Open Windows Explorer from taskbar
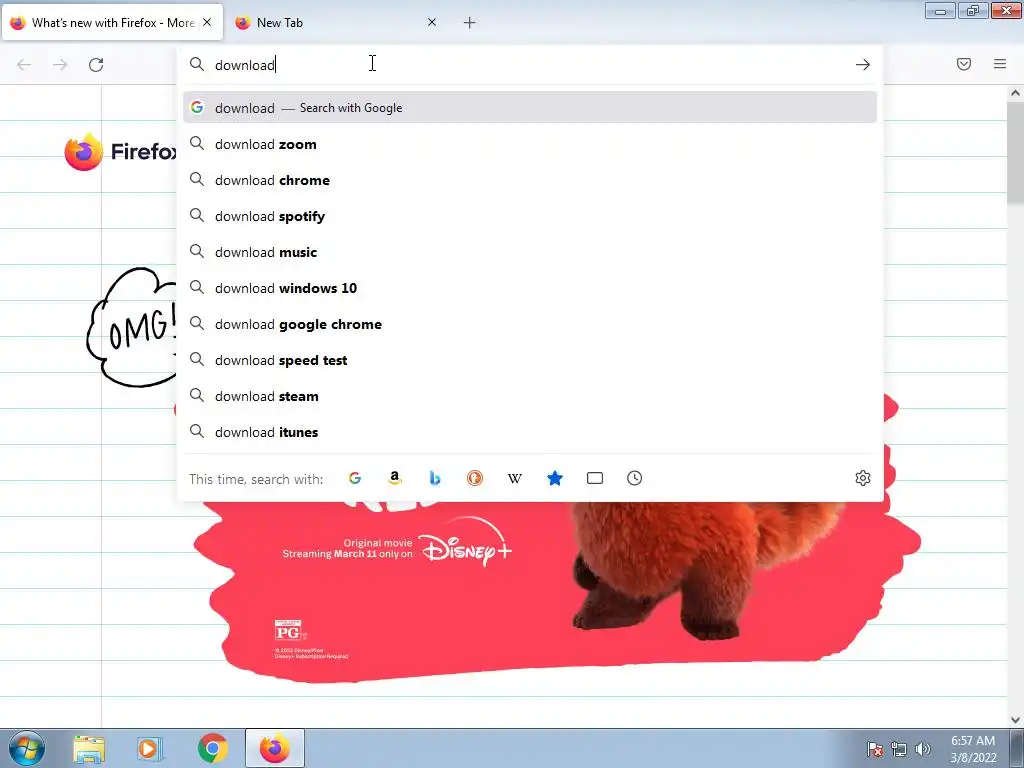 tap(89, 749)
